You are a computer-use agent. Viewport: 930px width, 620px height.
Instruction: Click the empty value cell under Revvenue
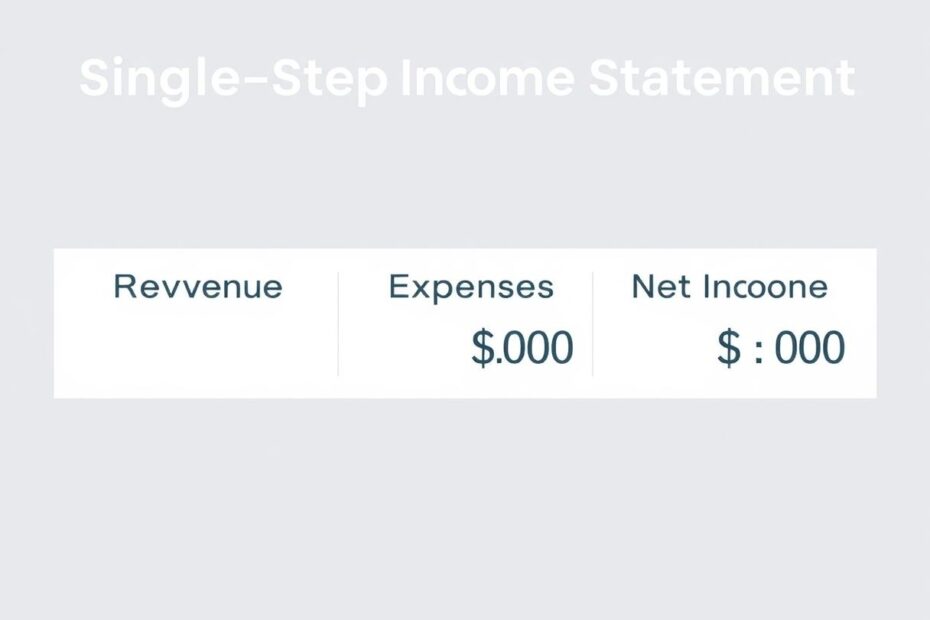[x=198, y=348]
